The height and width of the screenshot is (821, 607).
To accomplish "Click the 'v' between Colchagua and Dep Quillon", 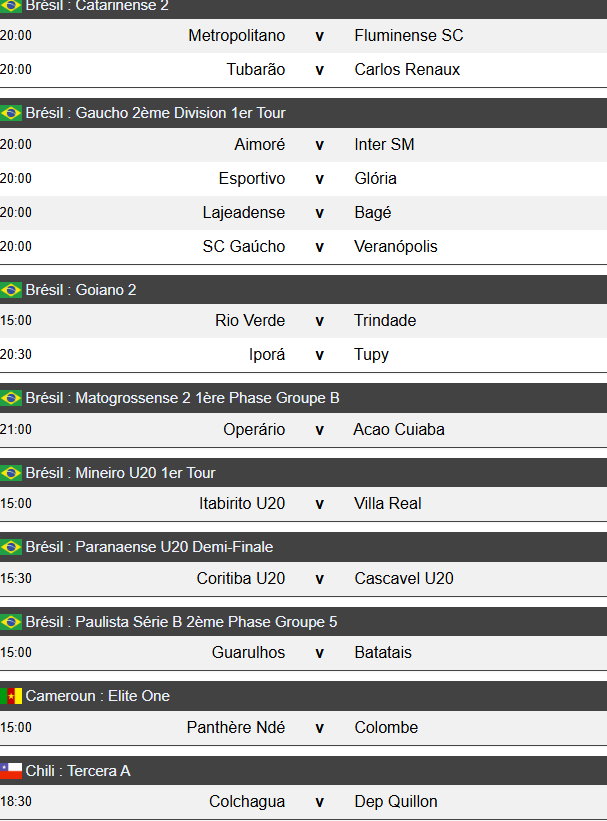I will 320,802.
